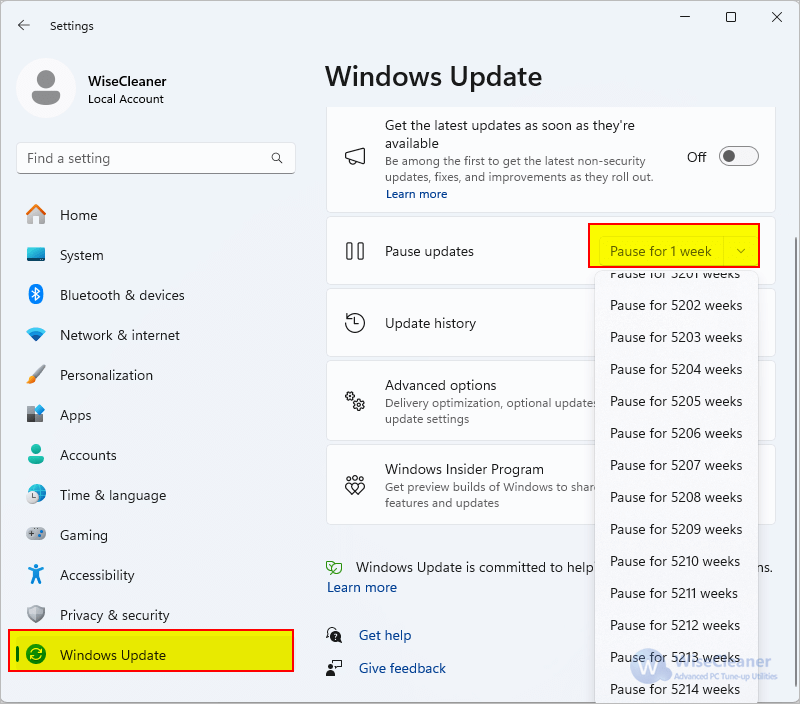Click the Apps icon in sidebar
The image size is (800, 704).
tap(36, 414)
